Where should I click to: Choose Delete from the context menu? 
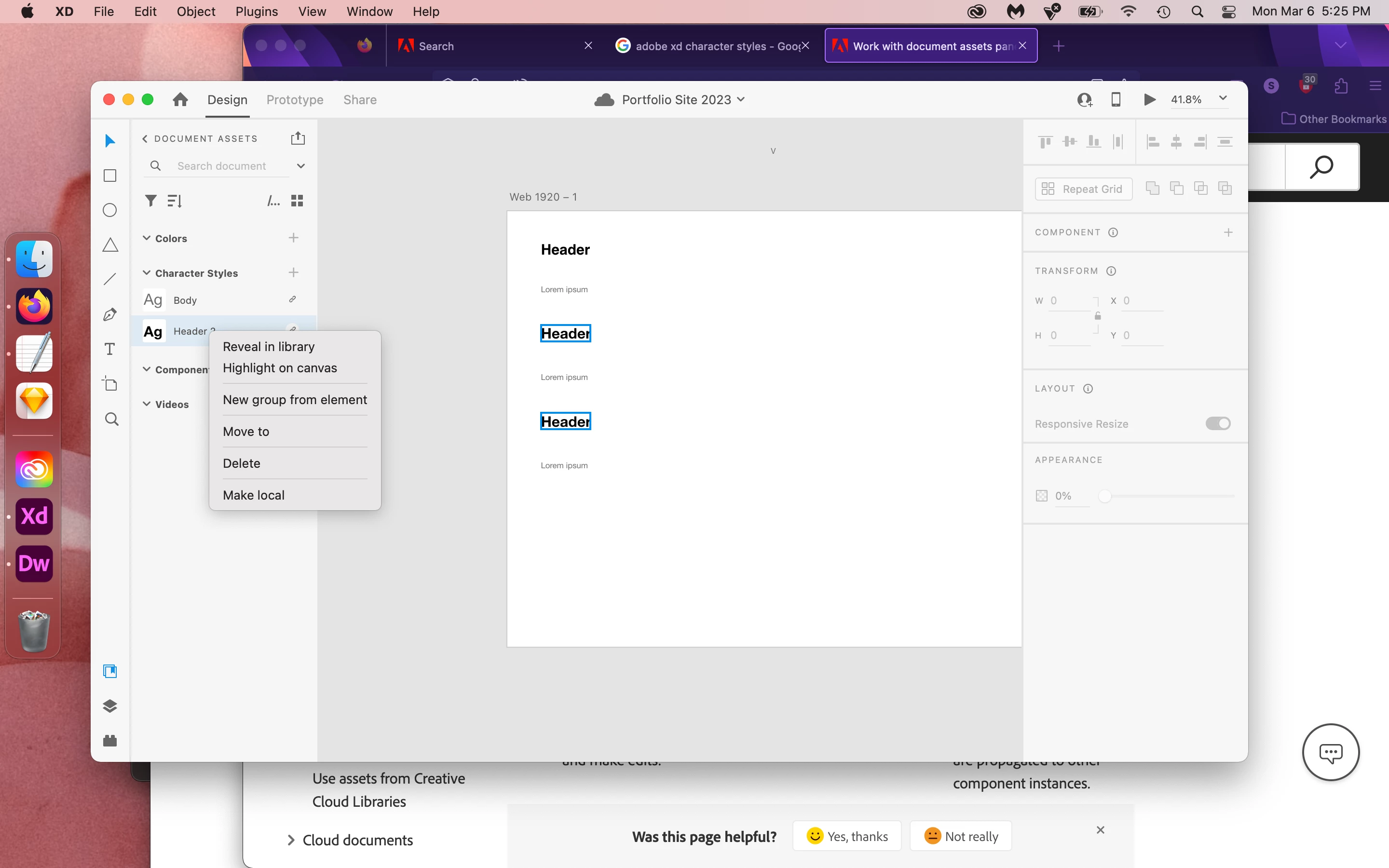(x=242, y=463)
